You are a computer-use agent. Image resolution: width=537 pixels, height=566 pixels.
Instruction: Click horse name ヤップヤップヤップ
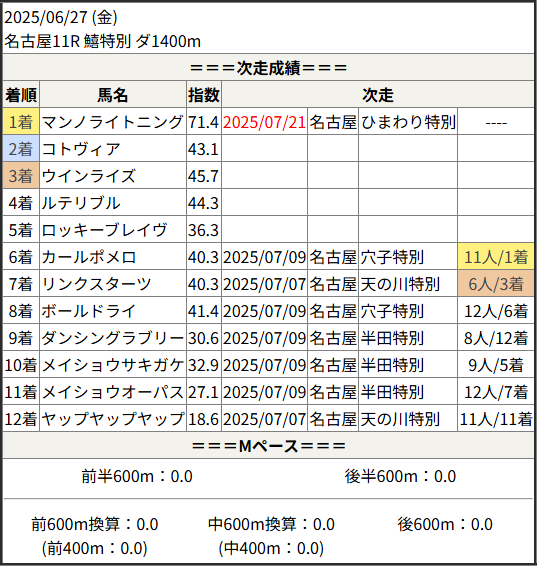coord(113,419)
